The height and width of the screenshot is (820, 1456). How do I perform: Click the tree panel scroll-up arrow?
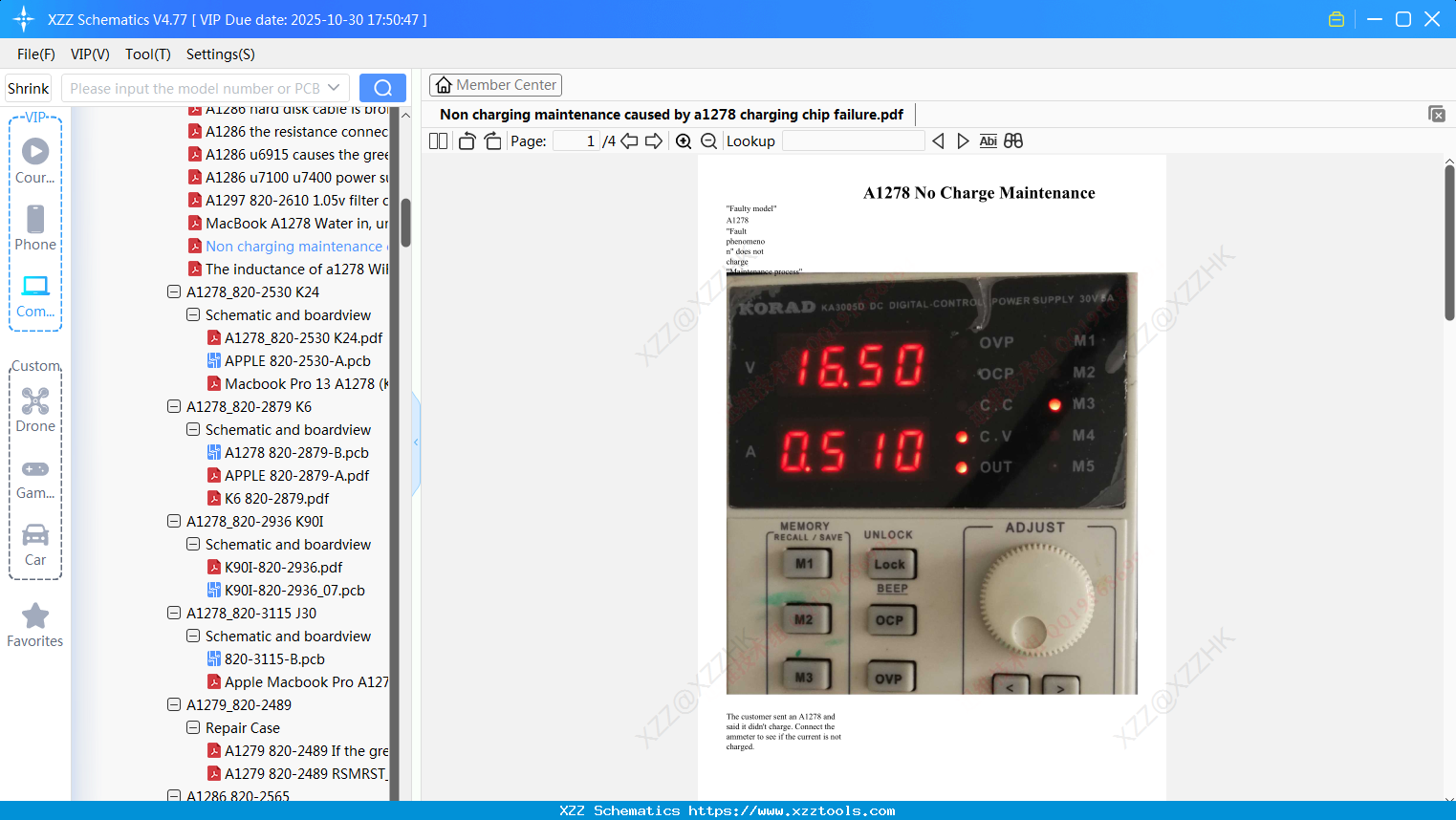coord(406,115)
